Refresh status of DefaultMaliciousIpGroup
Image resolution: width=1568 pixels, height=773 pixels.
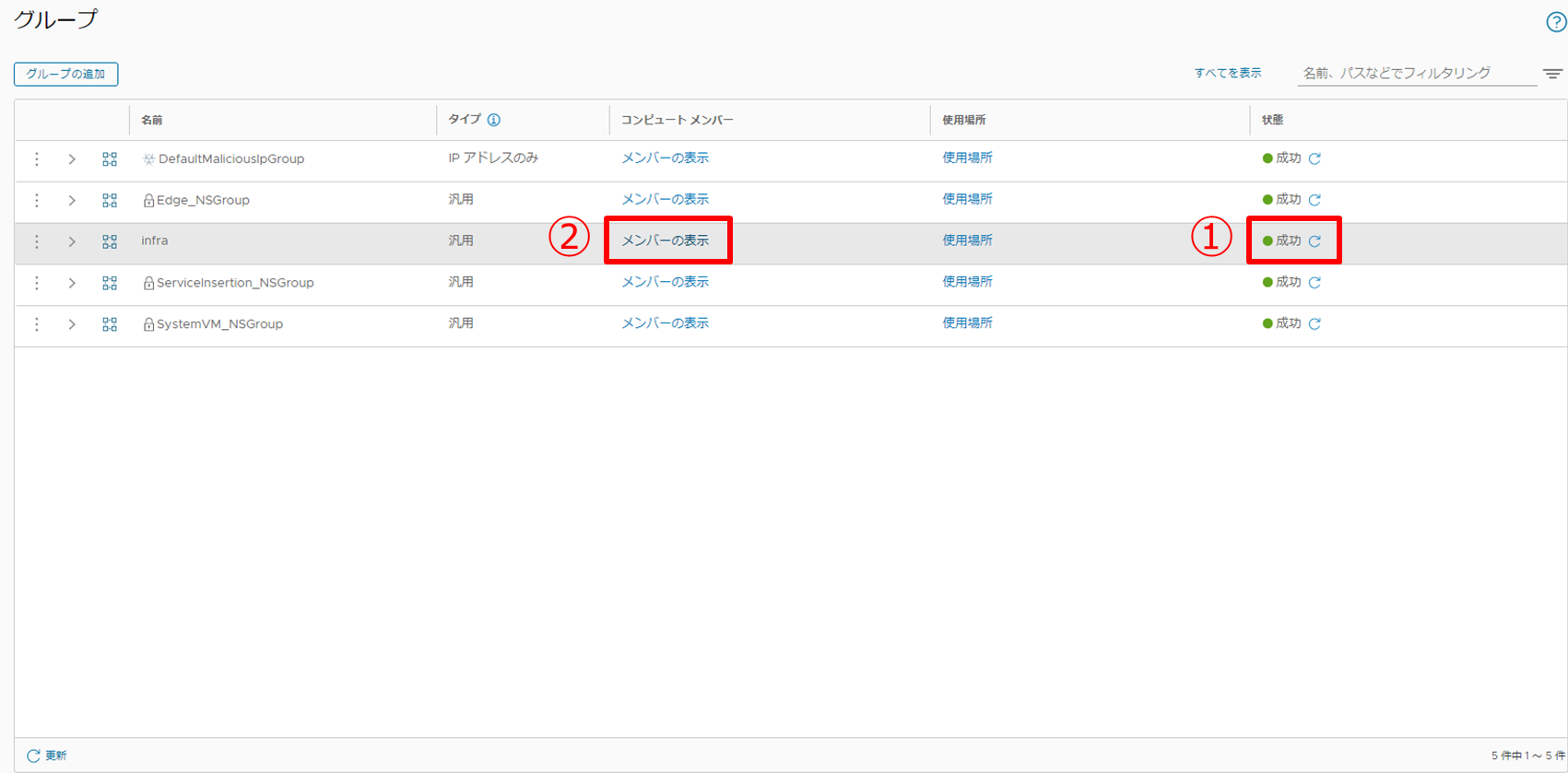pyautogui.click(x=1315, y=158)
